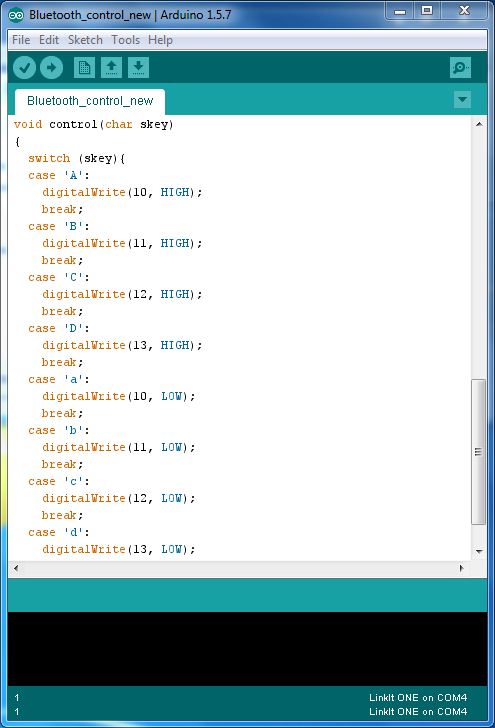Click the Verify checkmark button
This screenshot has height=728, width=495.
(x=24, y=68)
